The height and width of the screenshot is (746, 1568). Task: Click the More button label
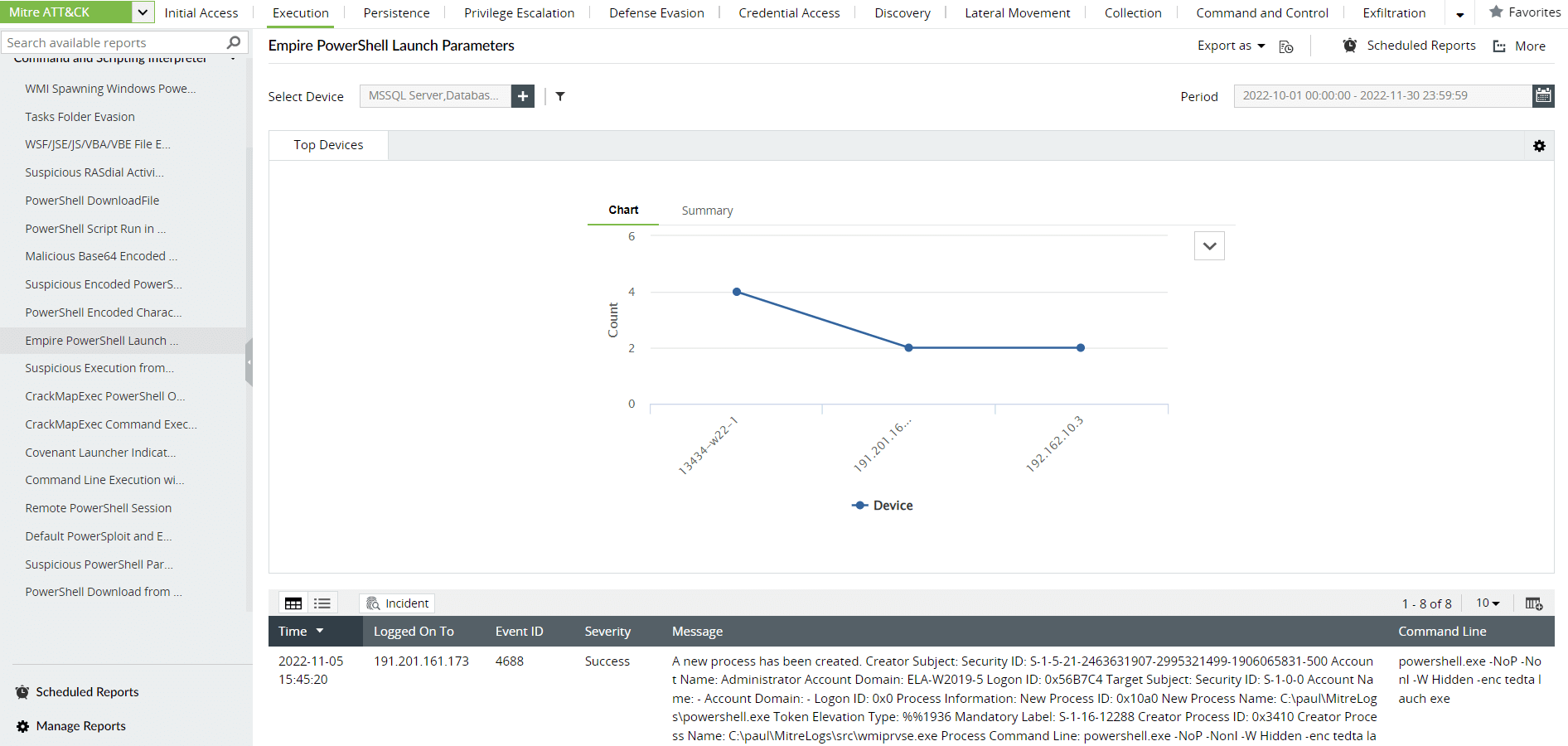pyautogui.click(x=1530, y=46)
